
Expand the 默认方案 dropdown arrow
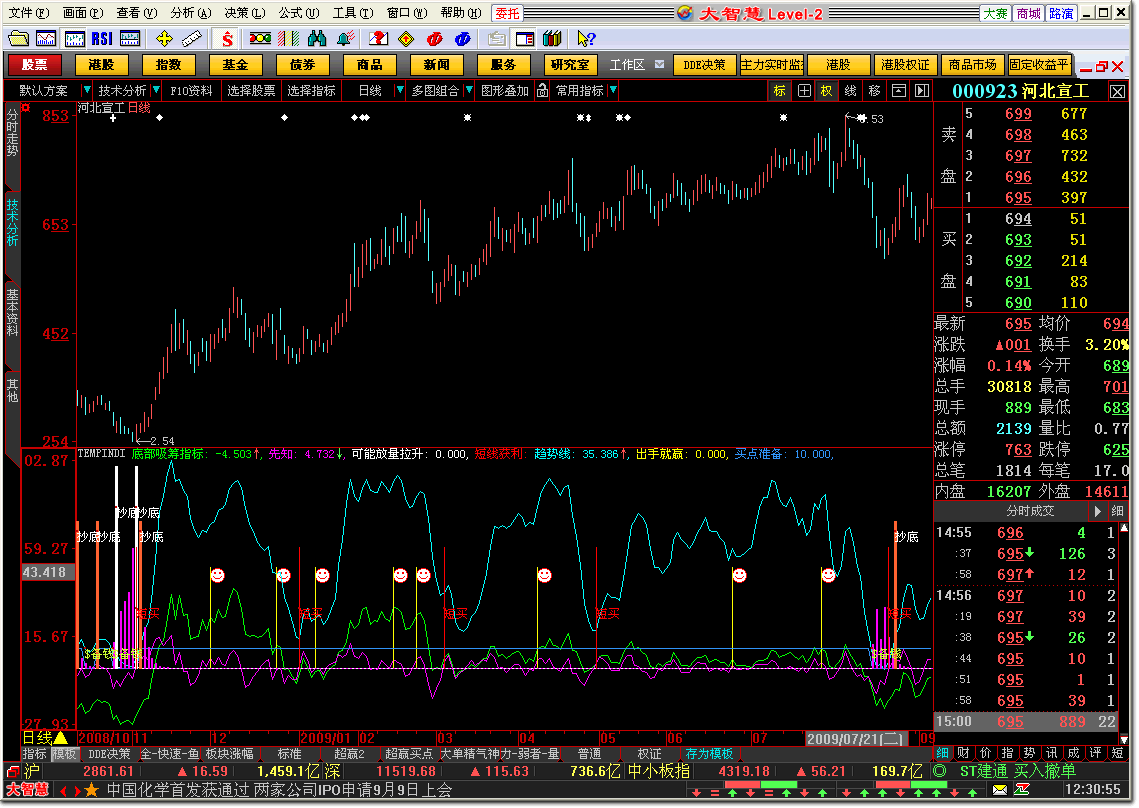point(86,90)
